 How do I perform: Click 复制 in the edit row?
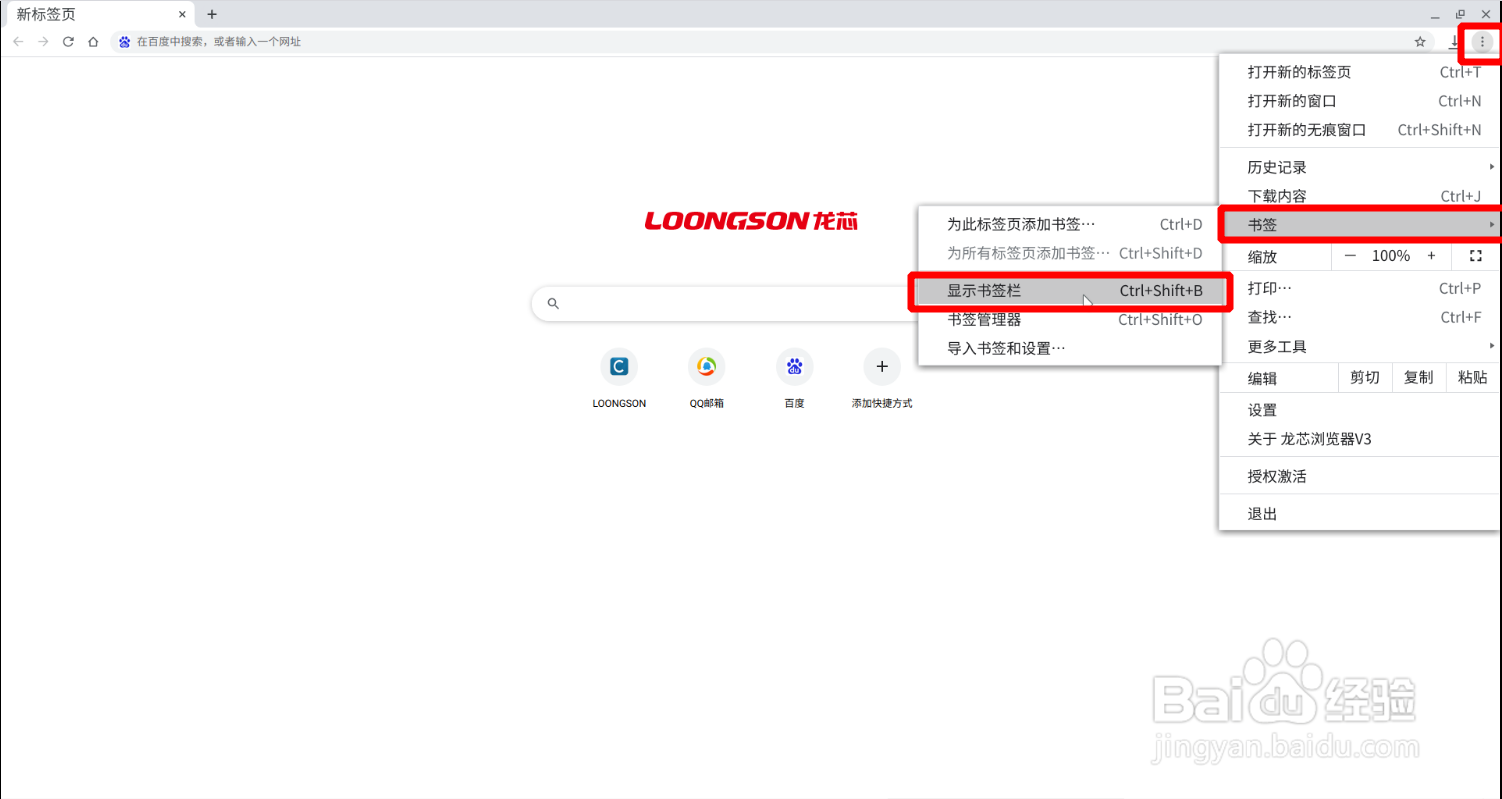pyautogui.click(x=1418, y=377)
